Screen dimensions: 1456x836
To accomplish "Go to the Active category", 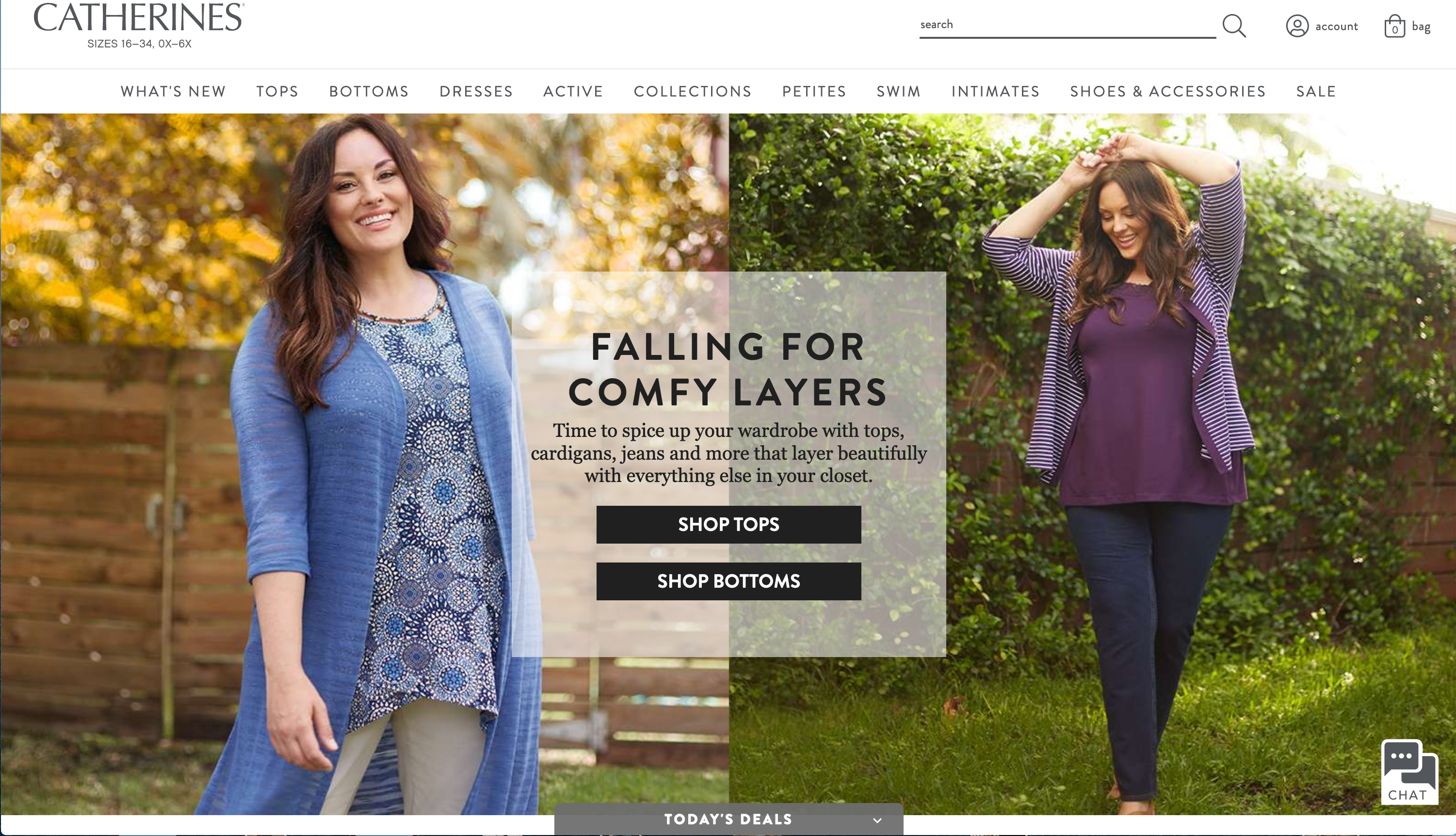I will click(573, 91).
